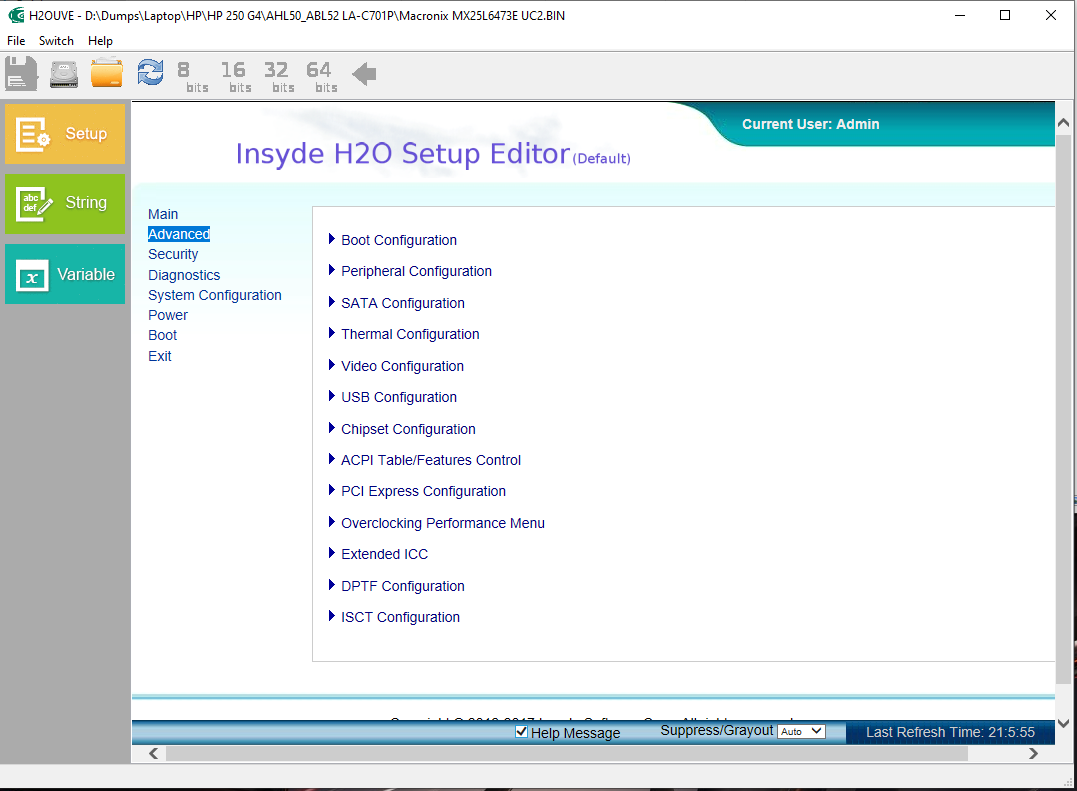The width and height of the screenshot is (1077, 791).
Task: Open the Variable section in sidebar
Action: coord(65,274)
